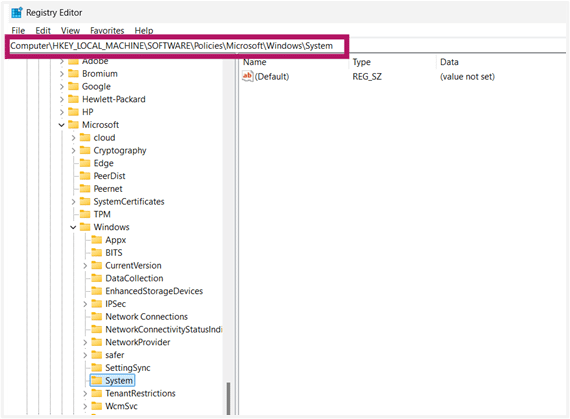Click the Google folder icon
570x419 pixels.
(73, 86)
